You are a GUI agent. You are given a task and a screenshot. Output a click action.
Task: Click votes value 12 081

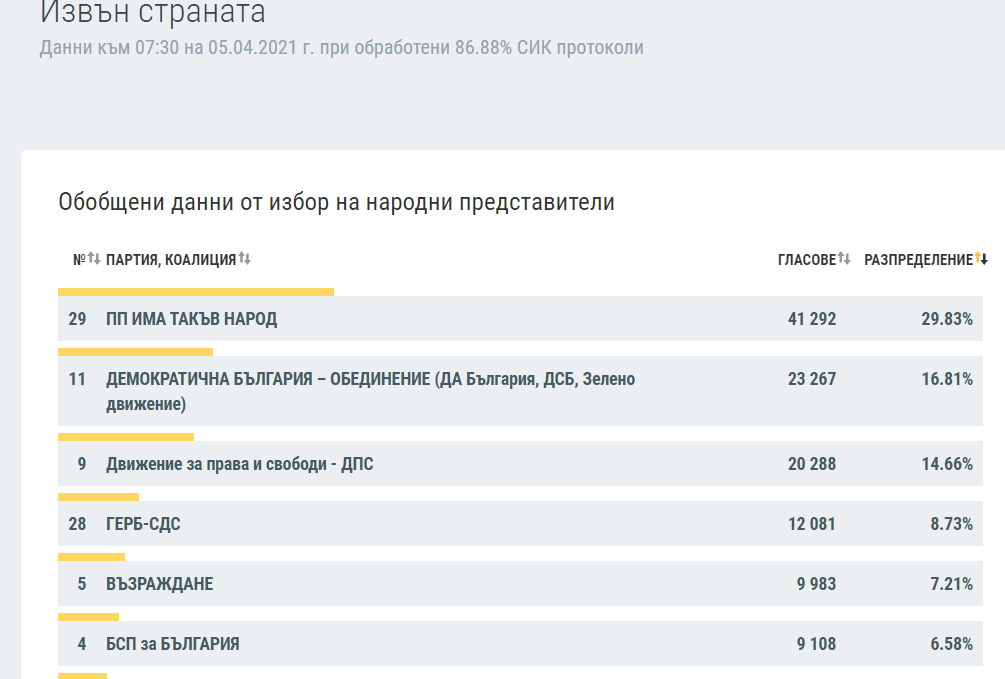click(812, 524)
